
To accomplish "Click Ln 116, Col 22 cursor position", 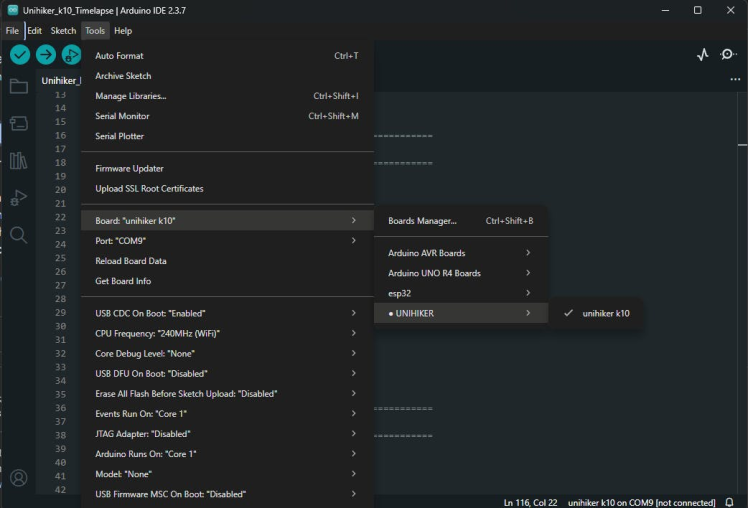I will point(530,503).
